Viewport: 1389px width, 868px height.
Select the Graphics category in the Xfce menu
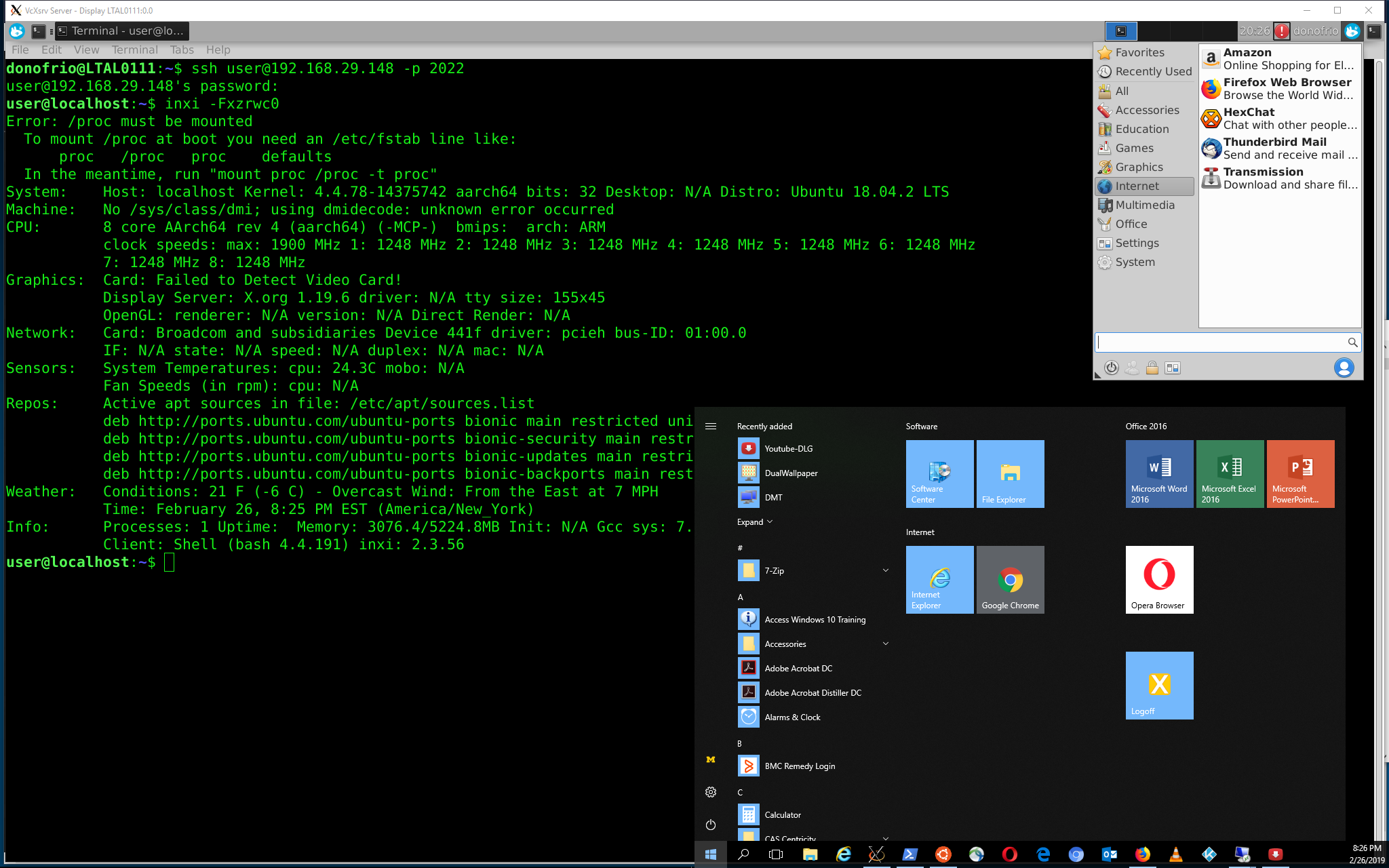point(1145,167)
